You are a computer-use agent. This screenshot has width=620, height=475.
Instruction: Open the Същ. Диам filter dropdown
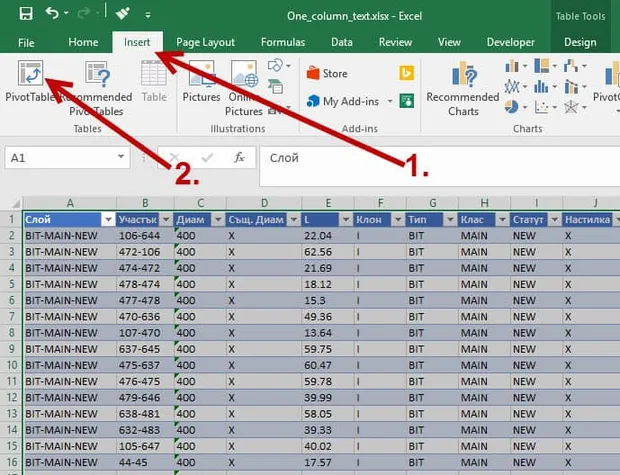[294, 220]
